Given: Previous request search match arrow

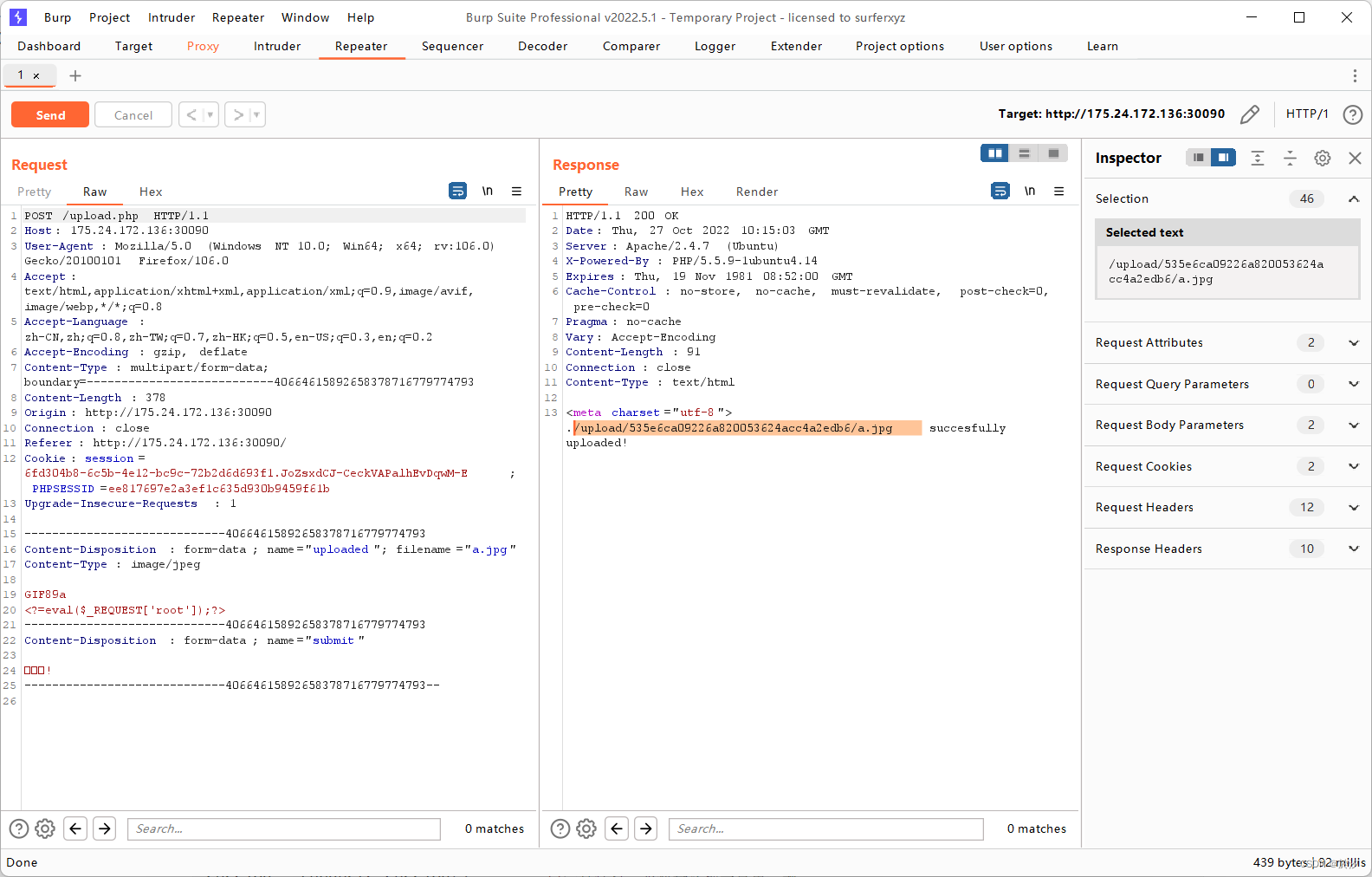Looking at the screenshot, I should pos(75,828).
